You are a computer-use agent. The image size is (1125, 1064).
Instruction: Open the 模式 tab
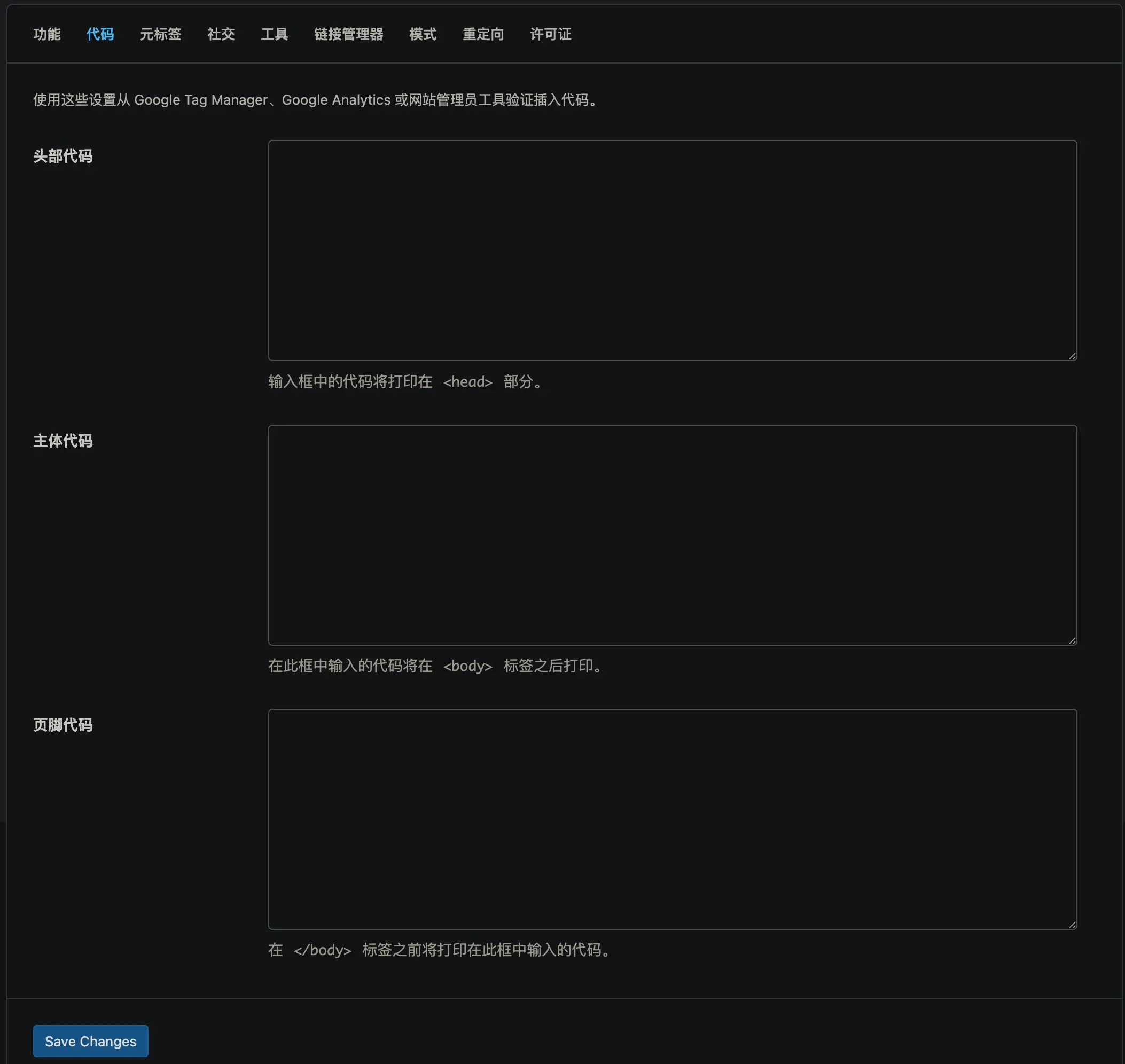pos(423,34)
